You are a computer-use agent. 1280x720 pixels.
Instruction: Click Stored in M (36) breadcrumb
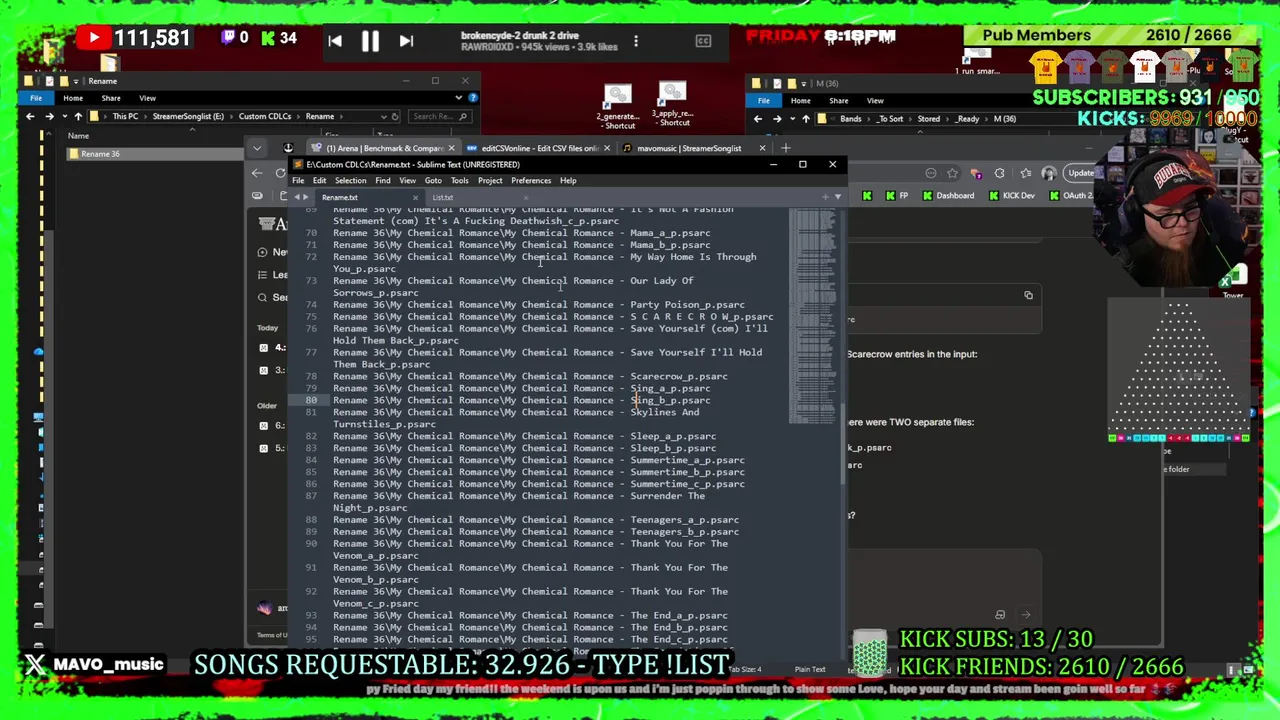(929, 119)
